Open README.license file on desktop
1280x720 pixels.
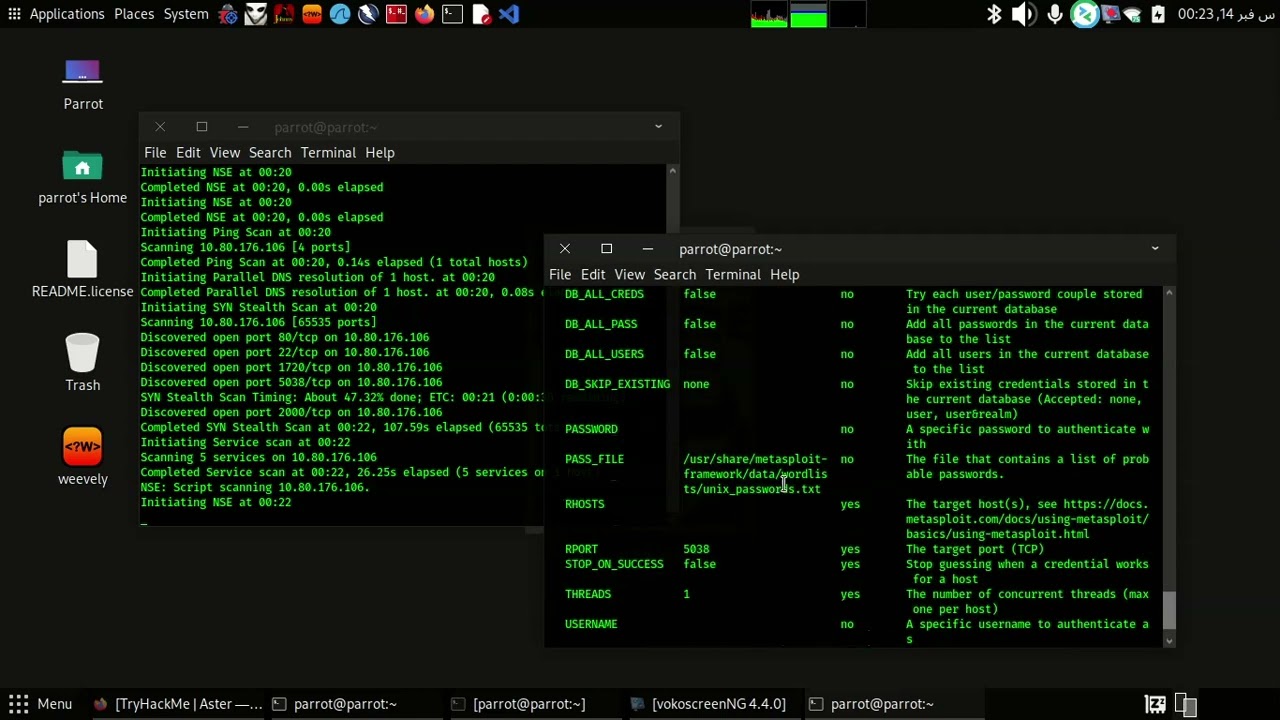click(x=83, y=269)
